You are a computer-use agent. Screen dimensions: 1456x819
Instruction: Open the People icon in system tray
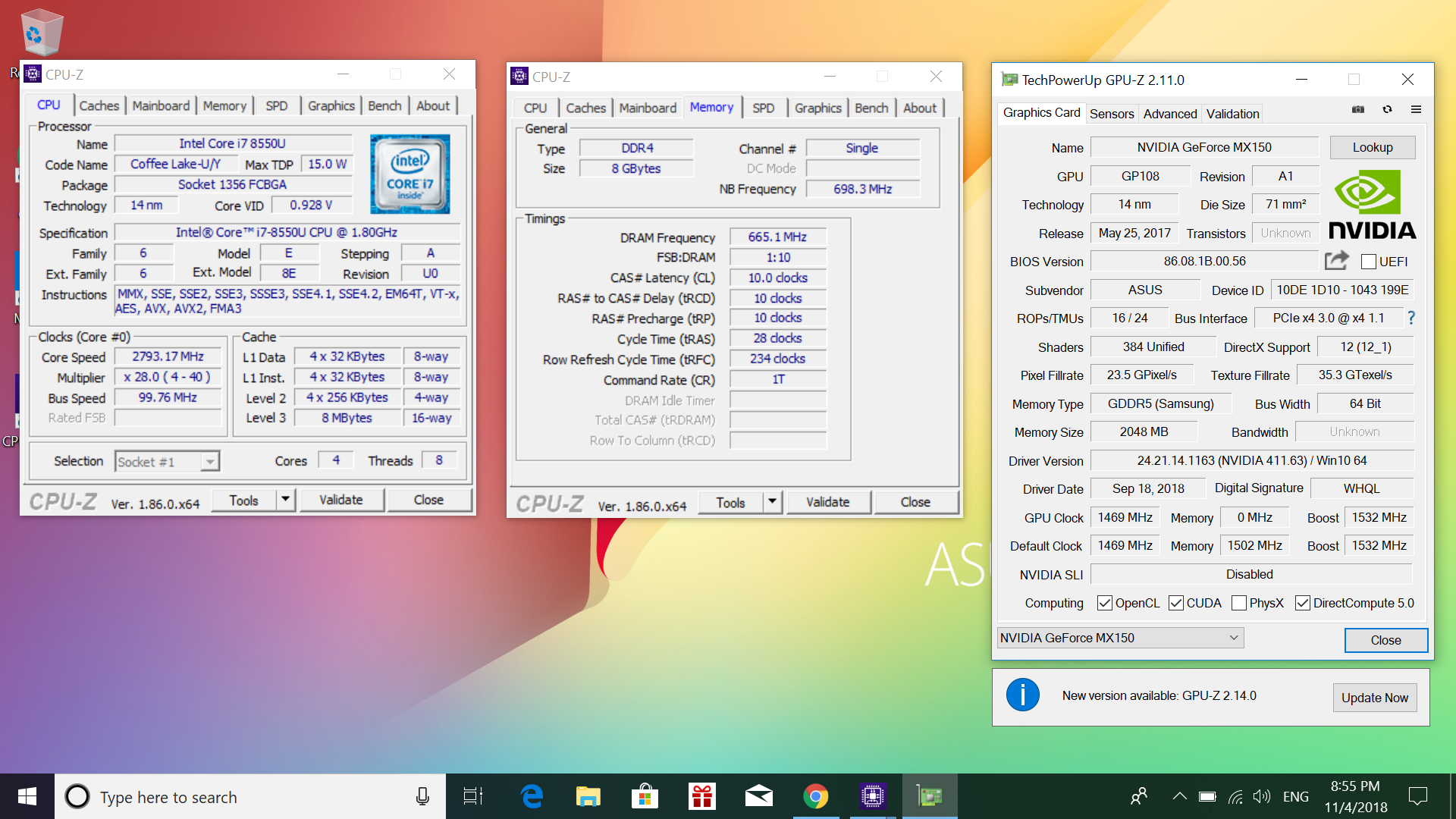point(1139,796)
